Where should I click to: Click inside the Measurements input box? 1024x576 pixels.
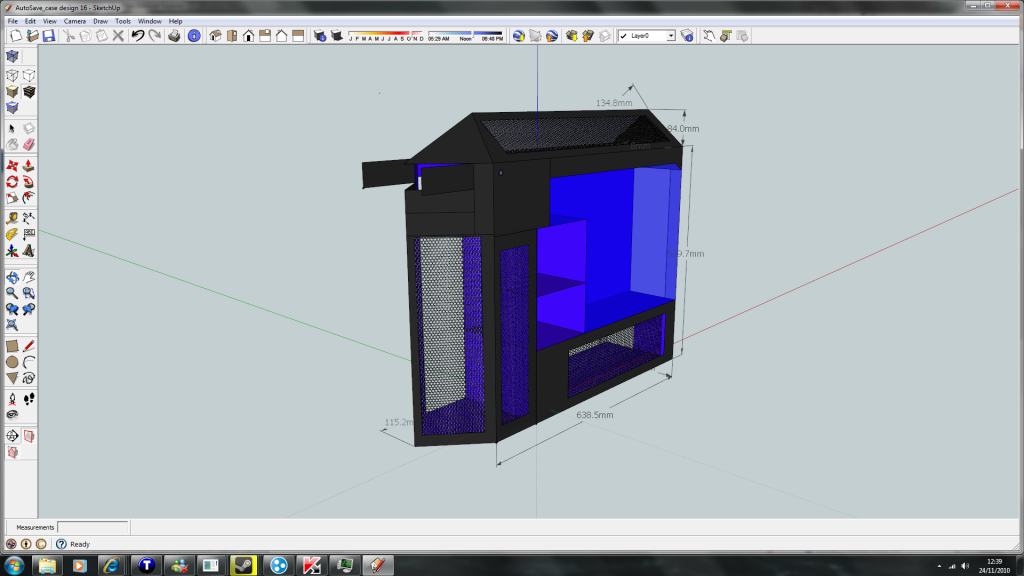point(93,527)
